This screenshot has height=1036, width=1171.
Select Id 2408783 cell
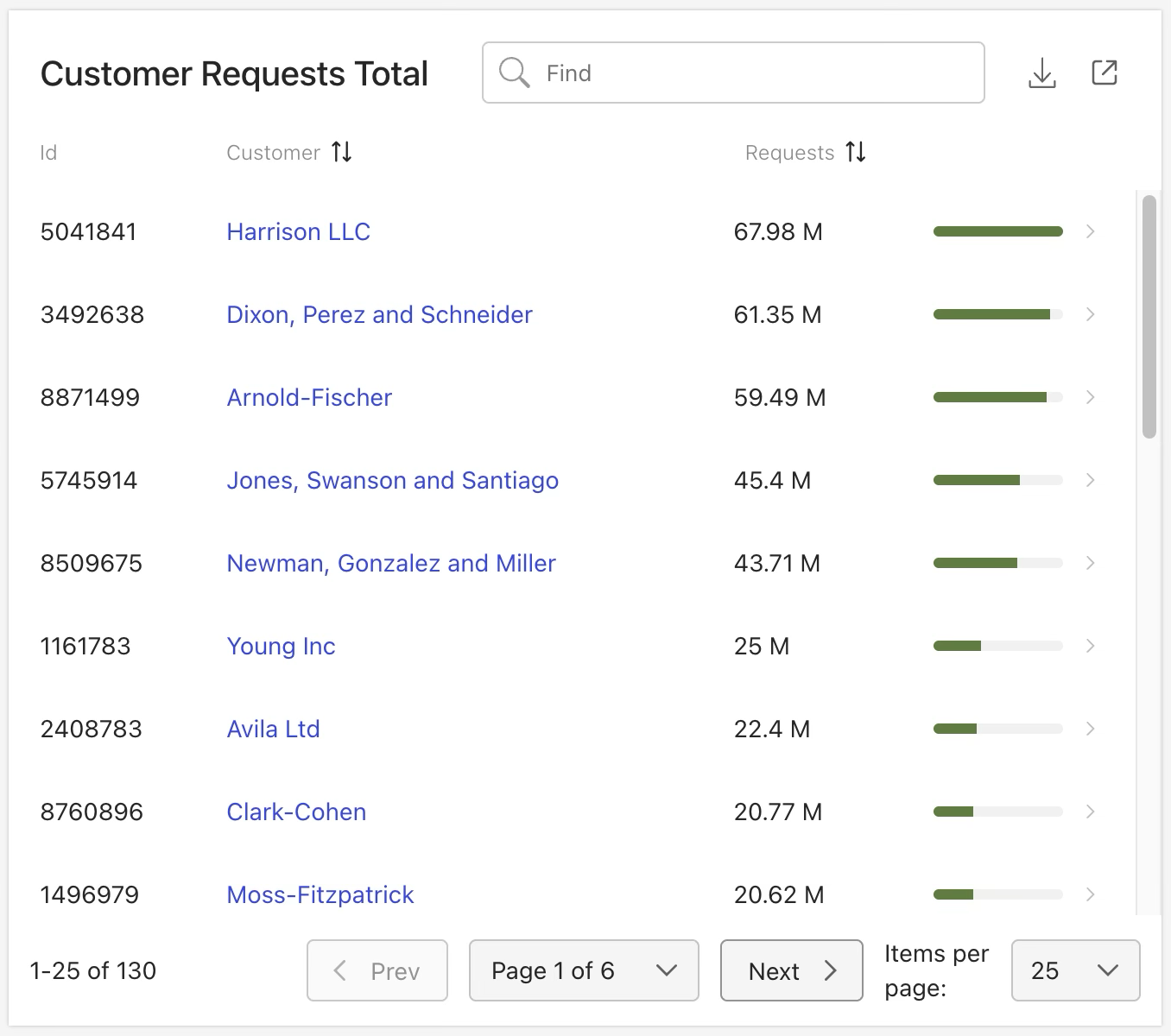pyautogui.click(x=91, y=729)
